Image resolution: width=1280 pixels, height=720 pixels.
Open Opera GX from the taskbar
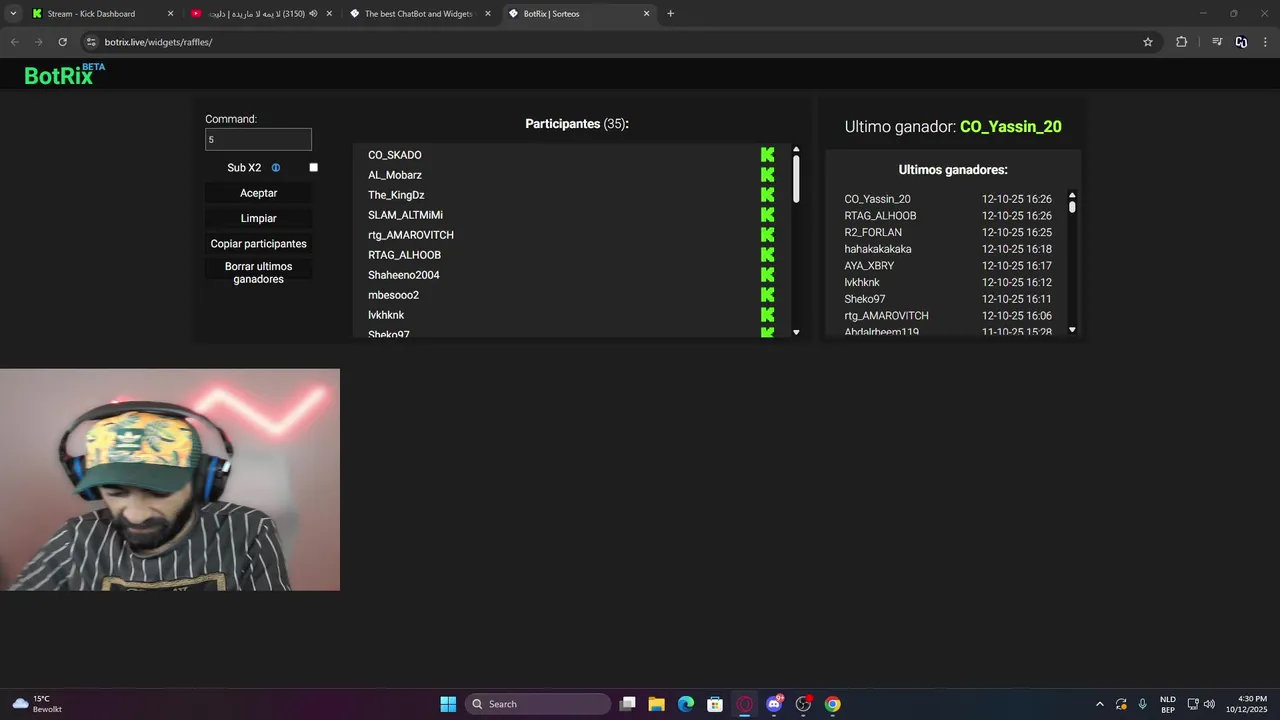coord(745,704)
